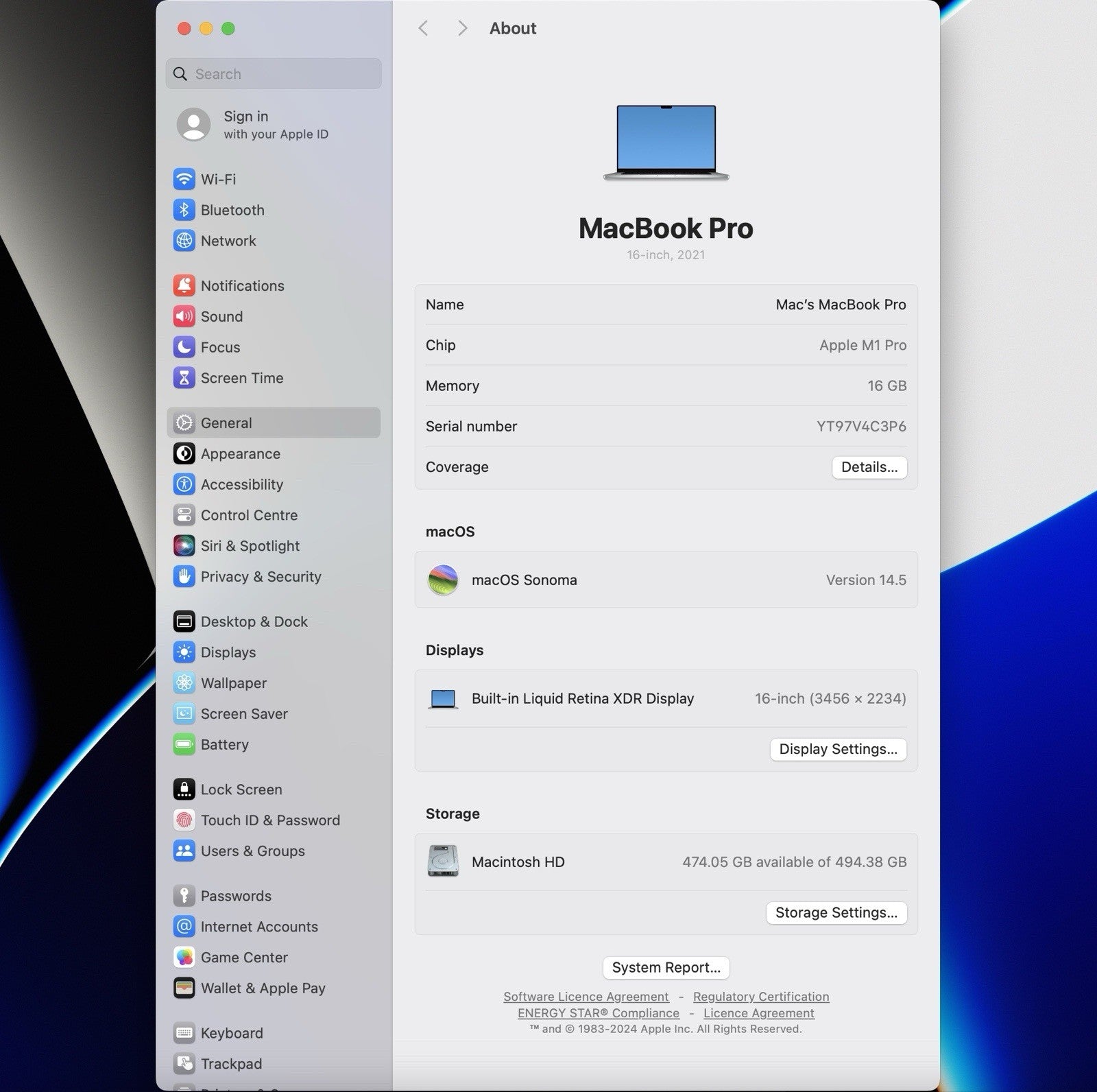Click the MacBook Pro laptop image
This screenshot has height=1092, width=1097.
(666, 143)
